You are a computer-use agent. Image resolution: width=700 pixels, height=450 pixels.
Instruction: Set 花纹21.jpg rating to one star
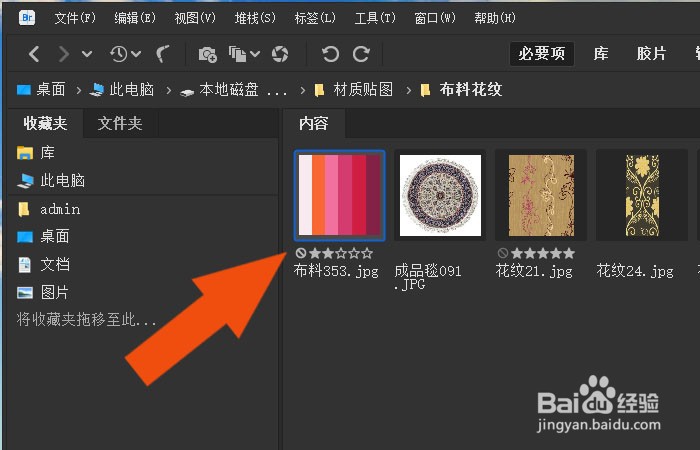[517, 254]
